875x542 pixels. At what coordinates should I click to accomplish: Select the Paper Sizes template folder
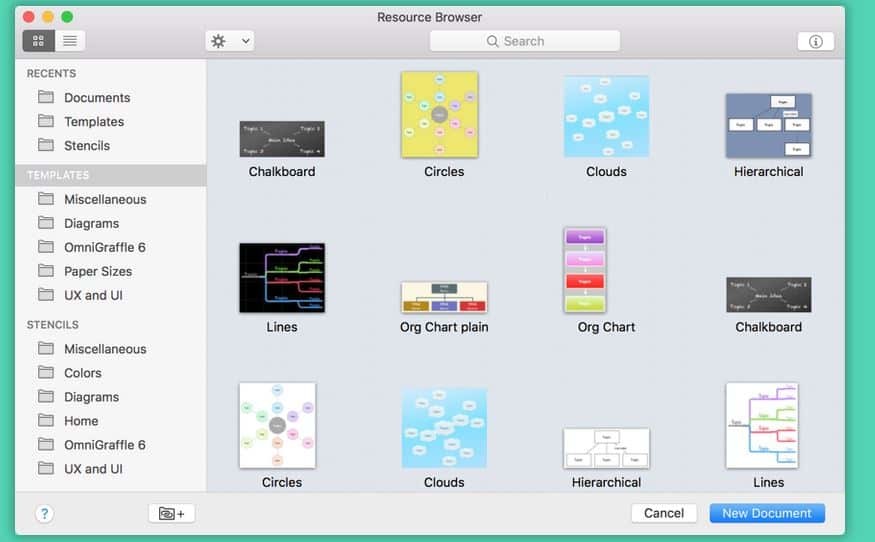pos(97,271)
